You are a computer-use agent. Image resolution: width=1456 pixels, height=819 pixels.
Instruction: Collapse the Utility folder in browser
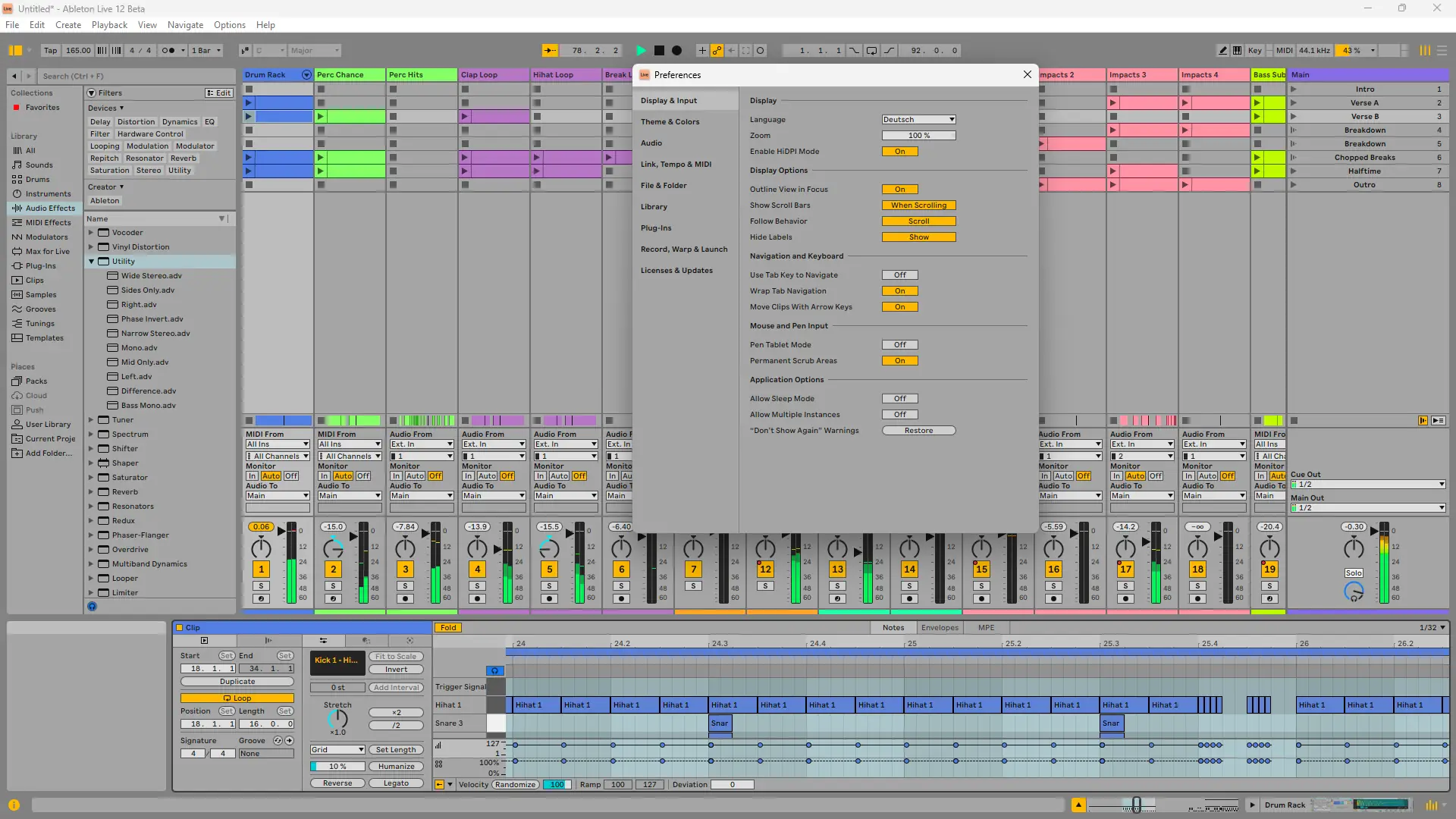[x=91, y=262]
